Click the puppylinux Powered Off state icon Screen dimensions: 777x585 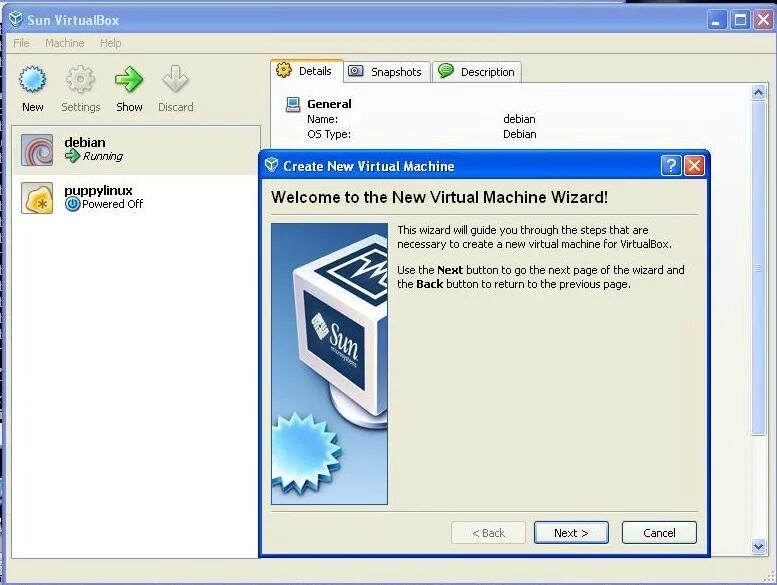click(x=72, y=204)
